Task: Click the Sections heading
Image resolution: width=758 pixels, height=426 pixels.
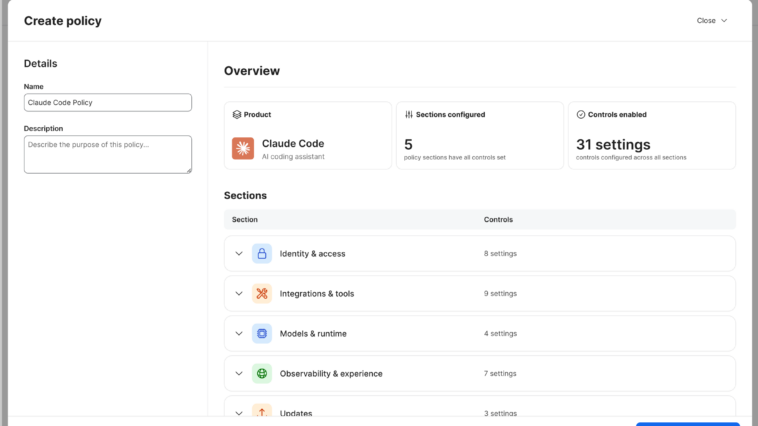Action: point(245,195)
